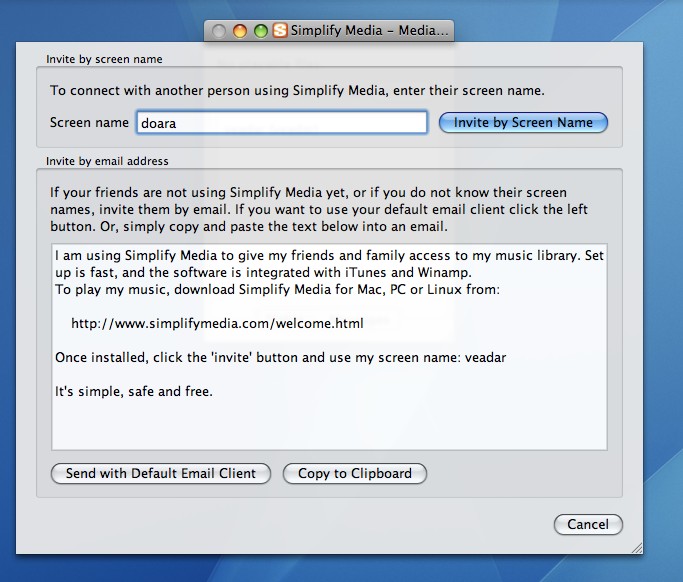Viewport: 683px width, 582px height.
Task: Click the 'Screen name' field label
Action: [89, 122]
